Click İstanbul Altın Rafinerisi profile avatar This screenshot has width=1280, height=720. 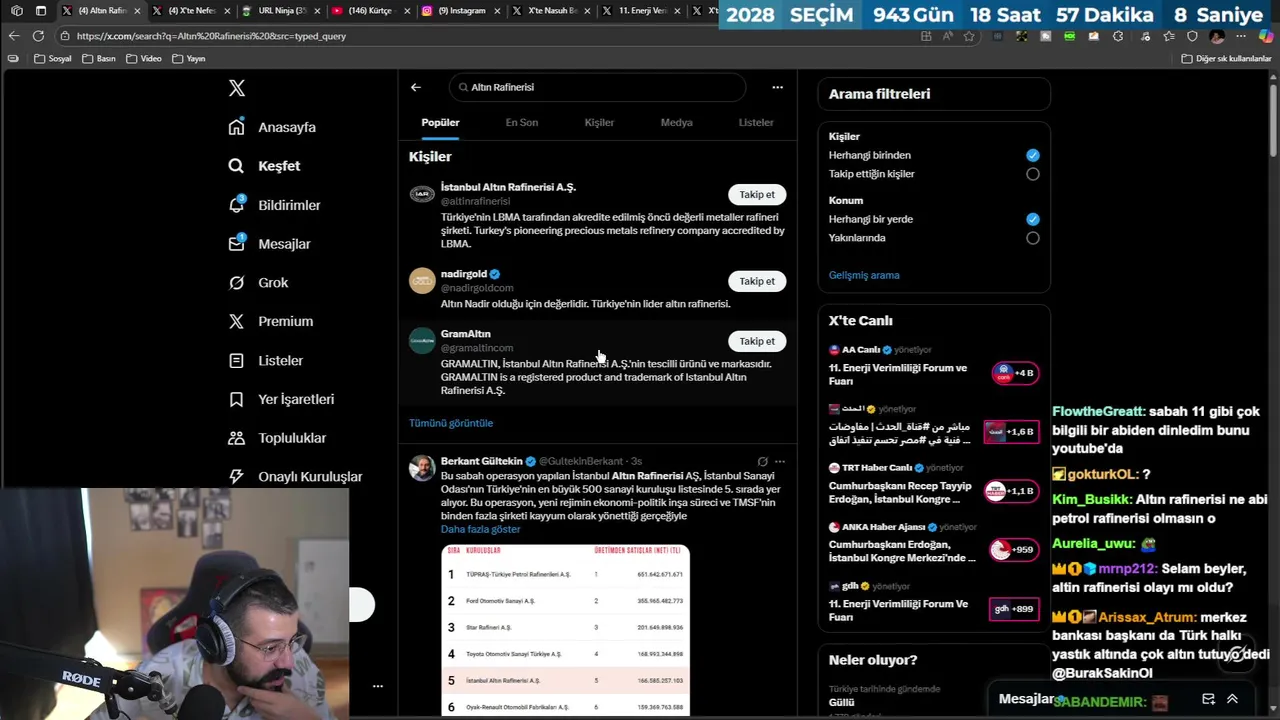422,194
